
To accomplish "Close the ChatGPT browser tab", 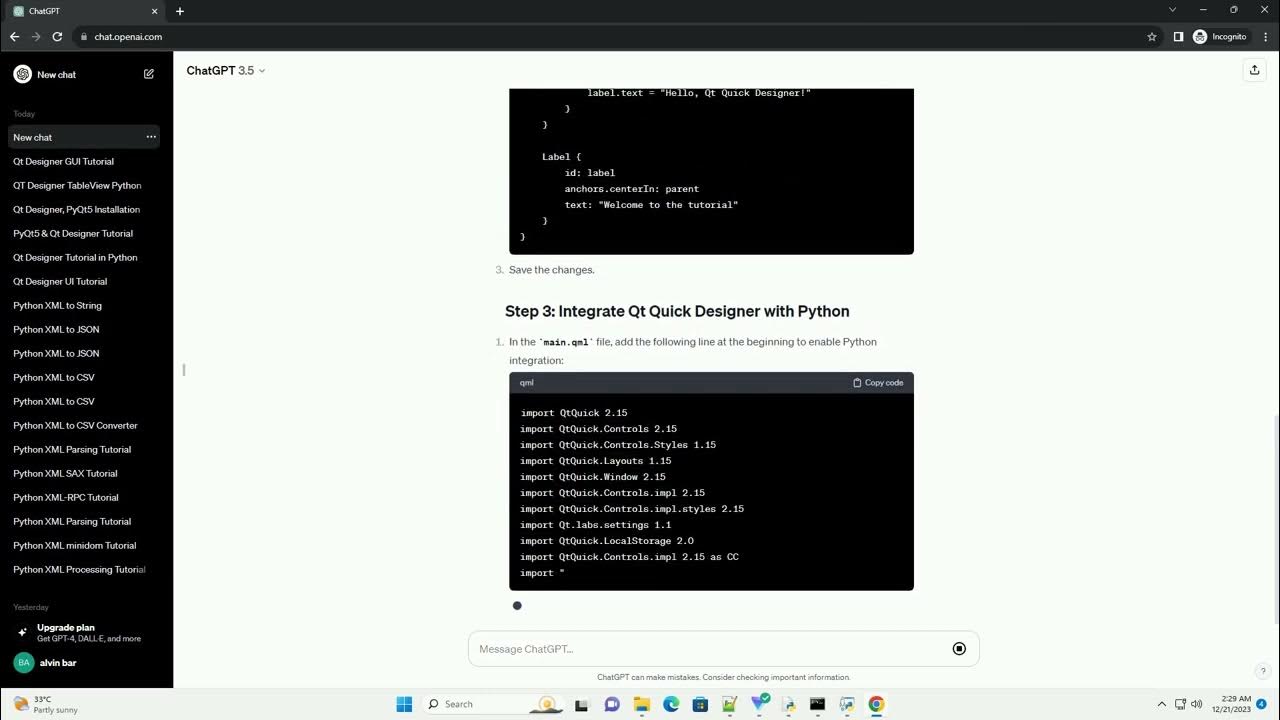I will point(154,11).
